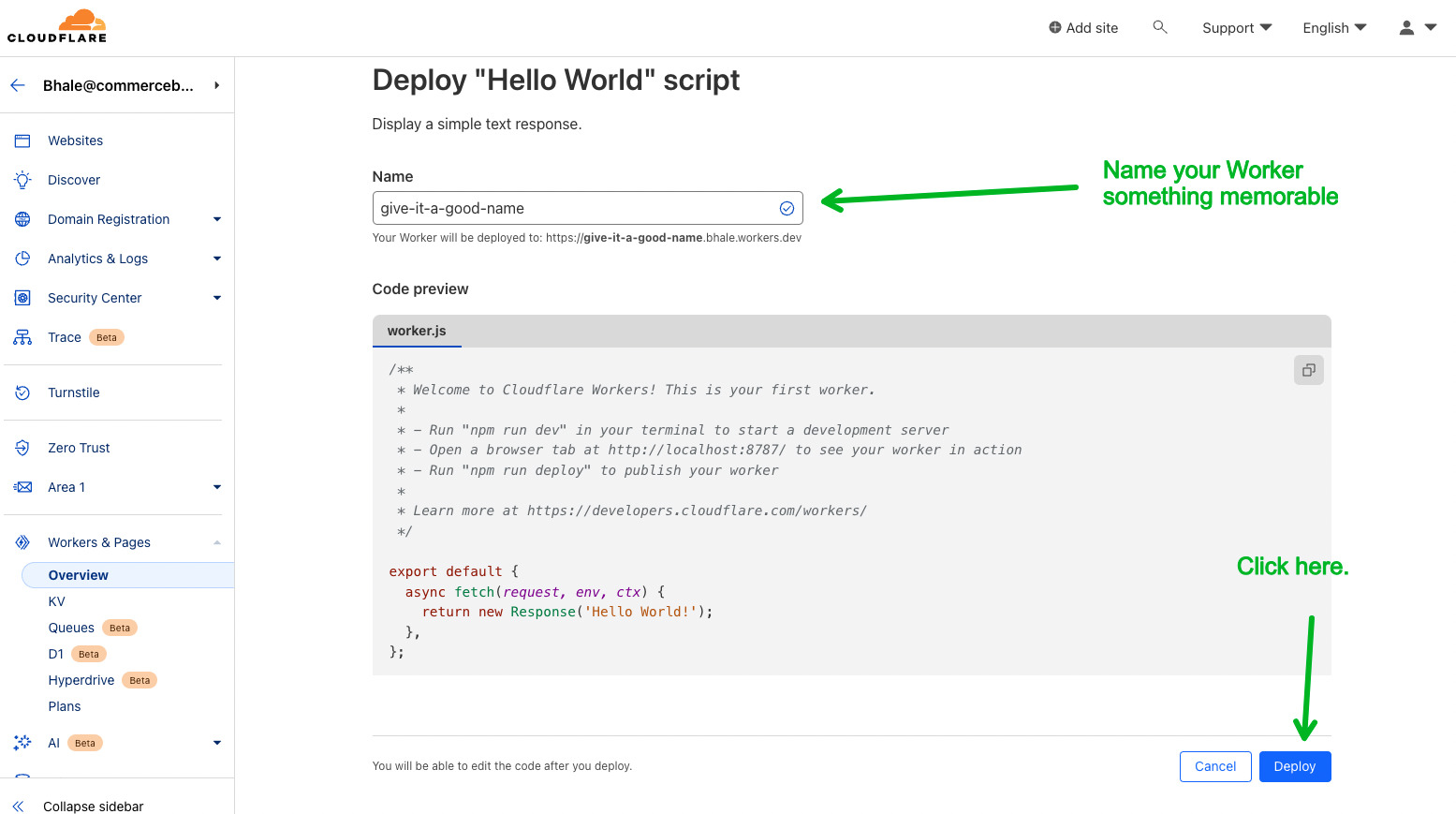
Task: Click the Beta badge next to Queues
Action: point(120,628)
